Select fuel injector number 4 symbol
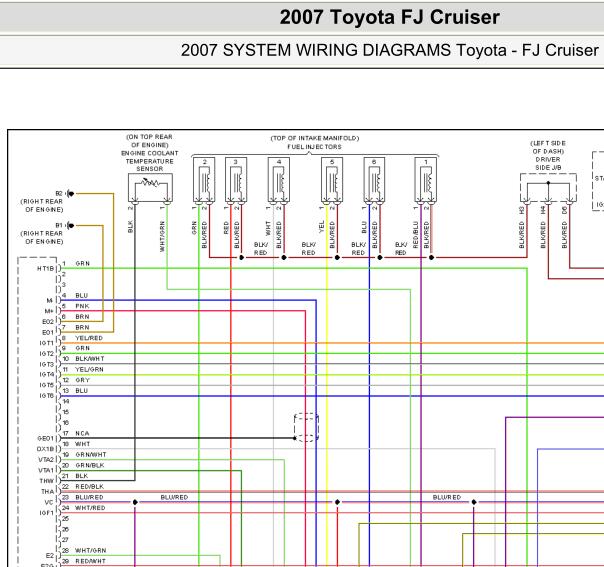This screenshot has width=604, height=567. click(x=279, y=180)
